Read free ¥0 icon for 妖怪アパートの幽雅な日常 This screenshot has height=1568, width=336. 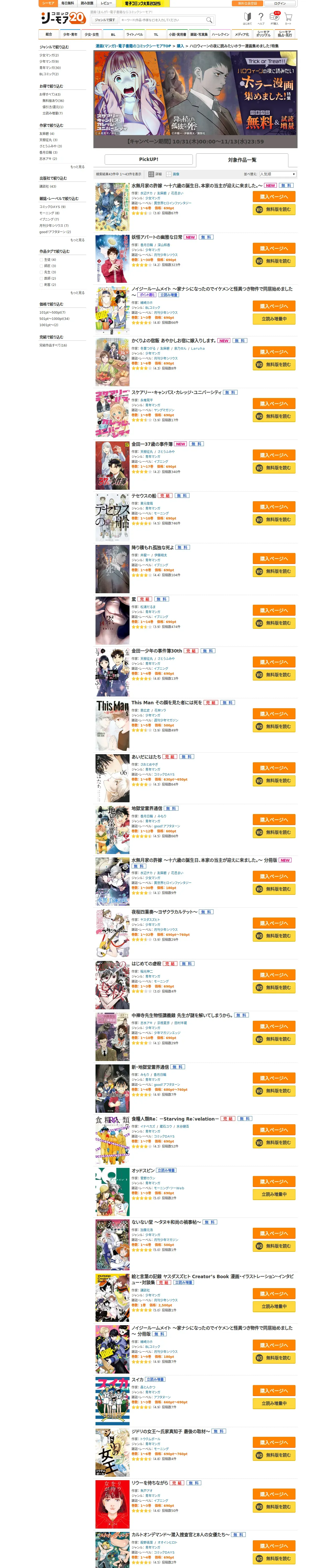tap(259, 261)
